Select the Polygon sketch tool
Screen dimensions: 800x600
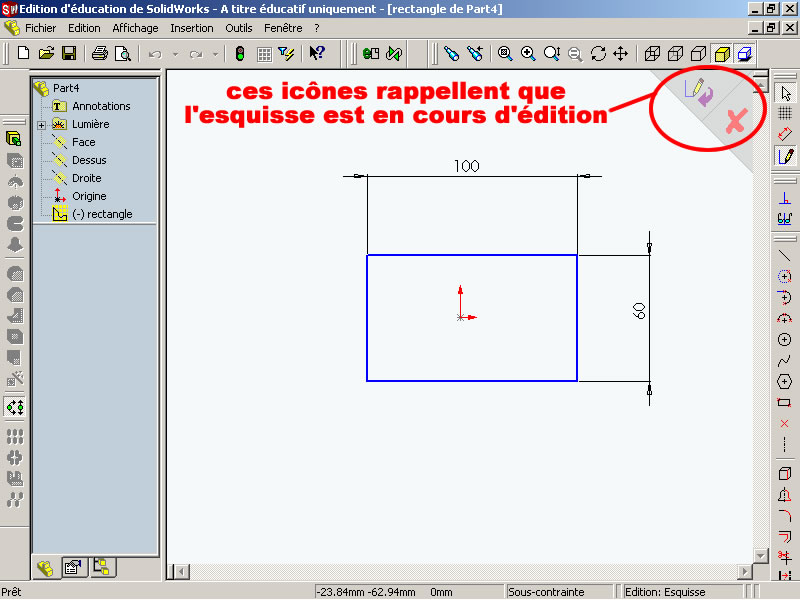(784, 382)
